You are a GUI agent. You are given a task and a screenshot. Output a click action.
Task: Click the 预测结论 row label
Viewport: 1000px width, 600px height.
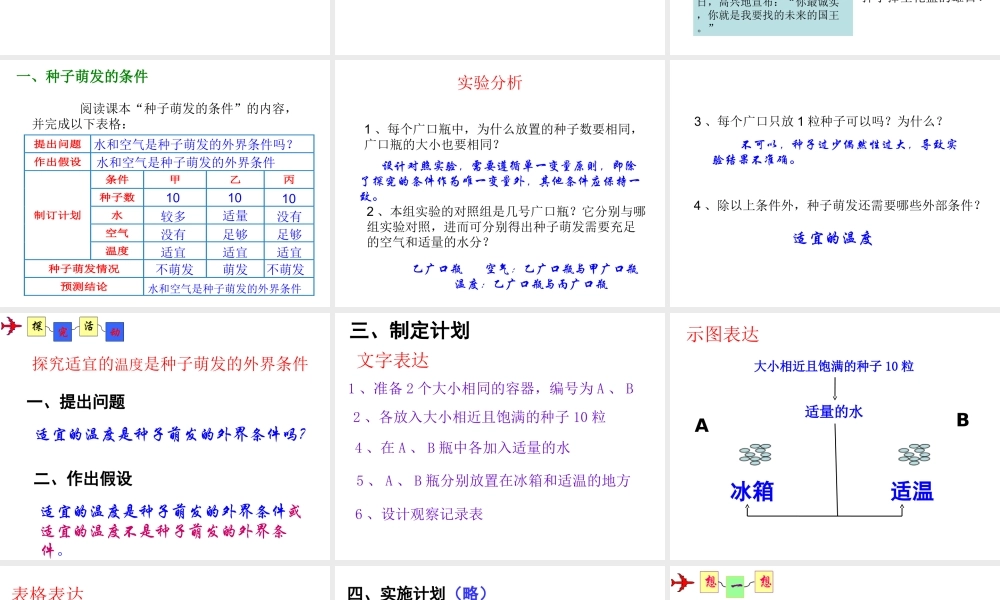(84, 287)
